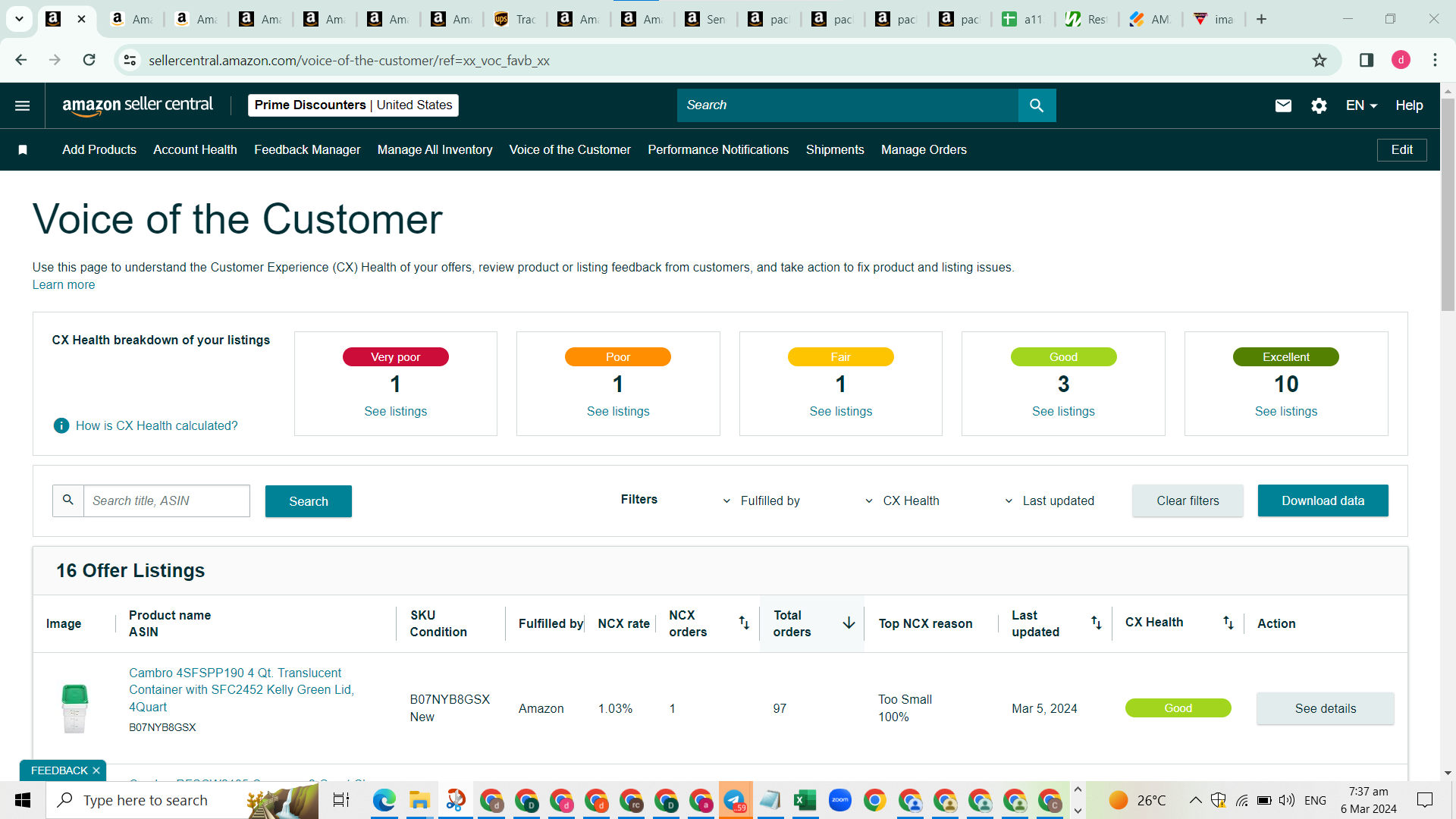Open the messages envelope icon
This screenshot has width=1456, height=819.
(x=1283, y=105)
